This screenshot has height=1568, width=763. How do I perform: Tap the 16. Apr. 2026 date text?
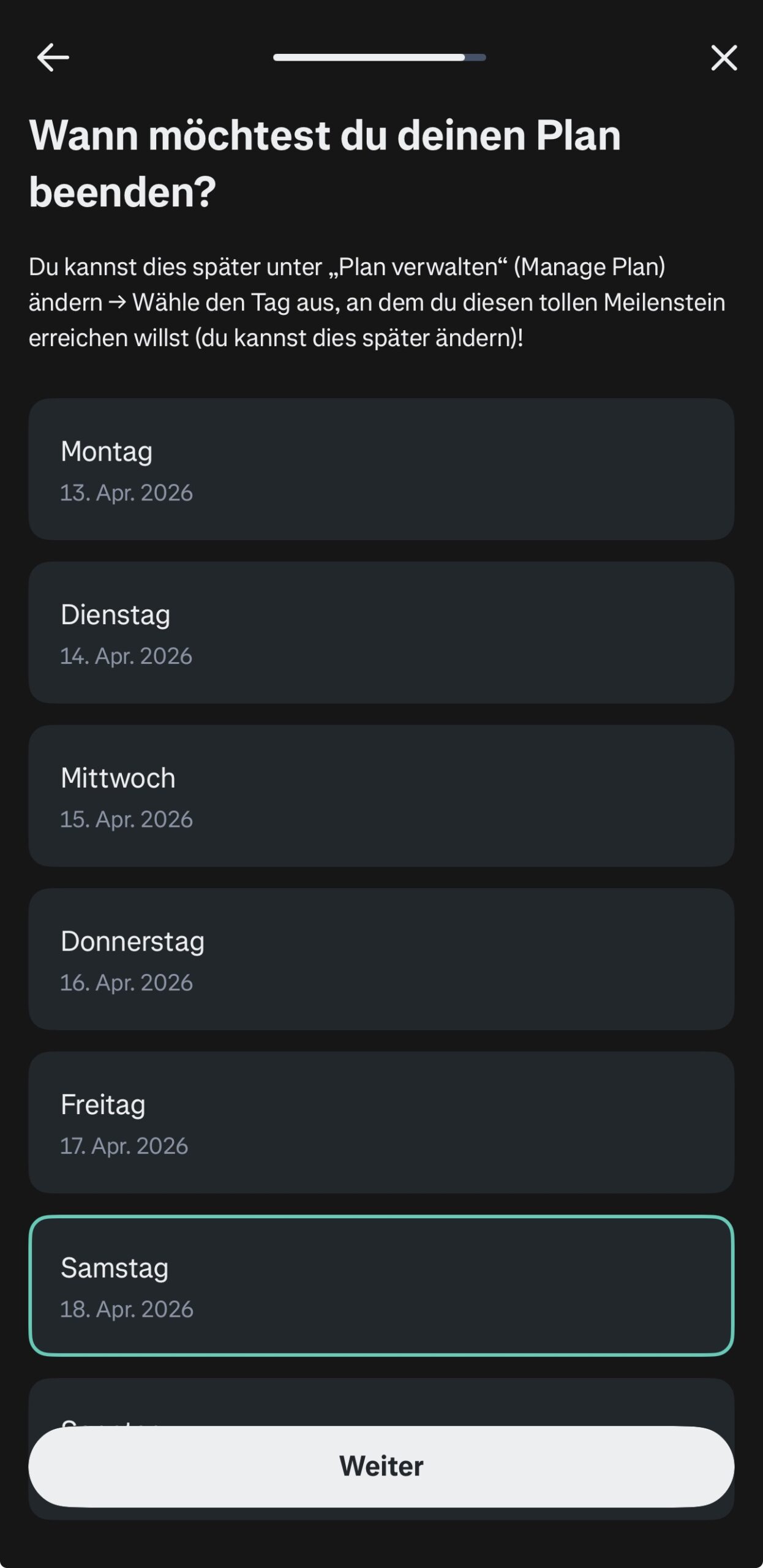tap(126, 983)
